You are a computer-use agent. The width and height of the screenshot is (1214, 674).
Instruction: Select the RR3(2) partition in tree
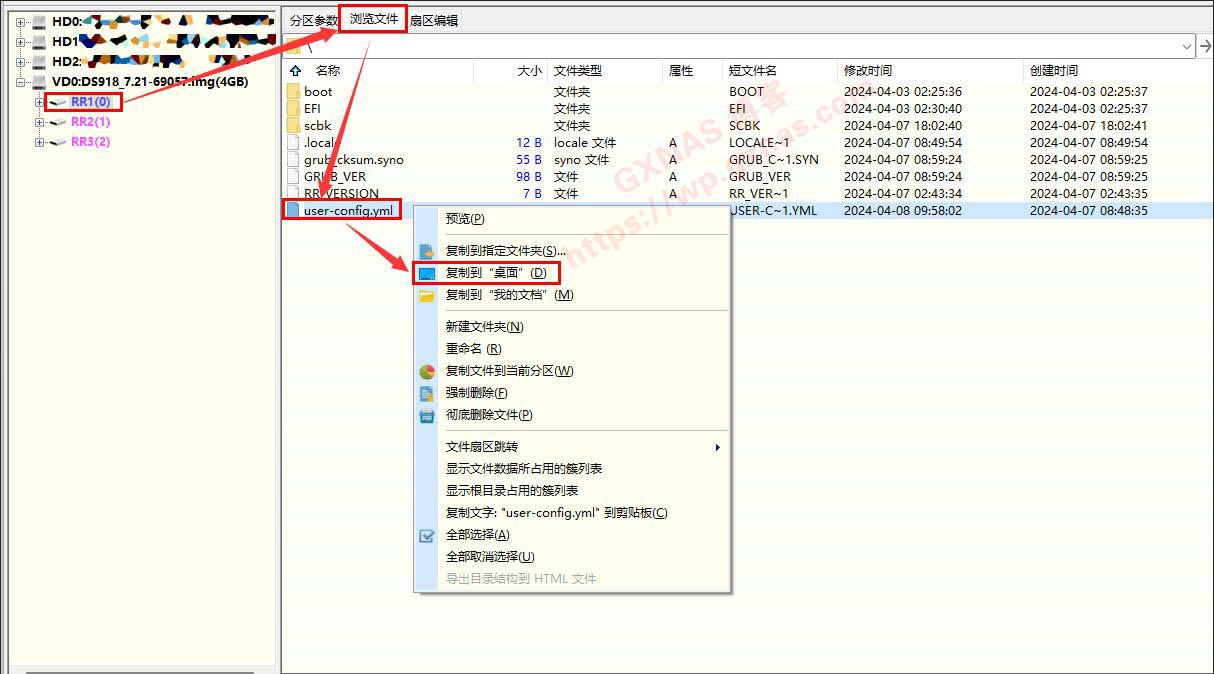90,142
